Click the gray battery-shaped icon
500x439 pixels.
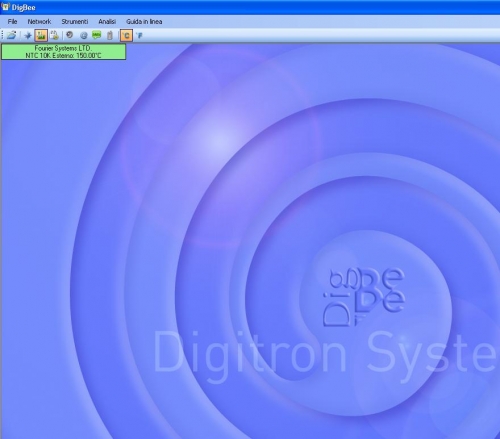click(110, 35)
